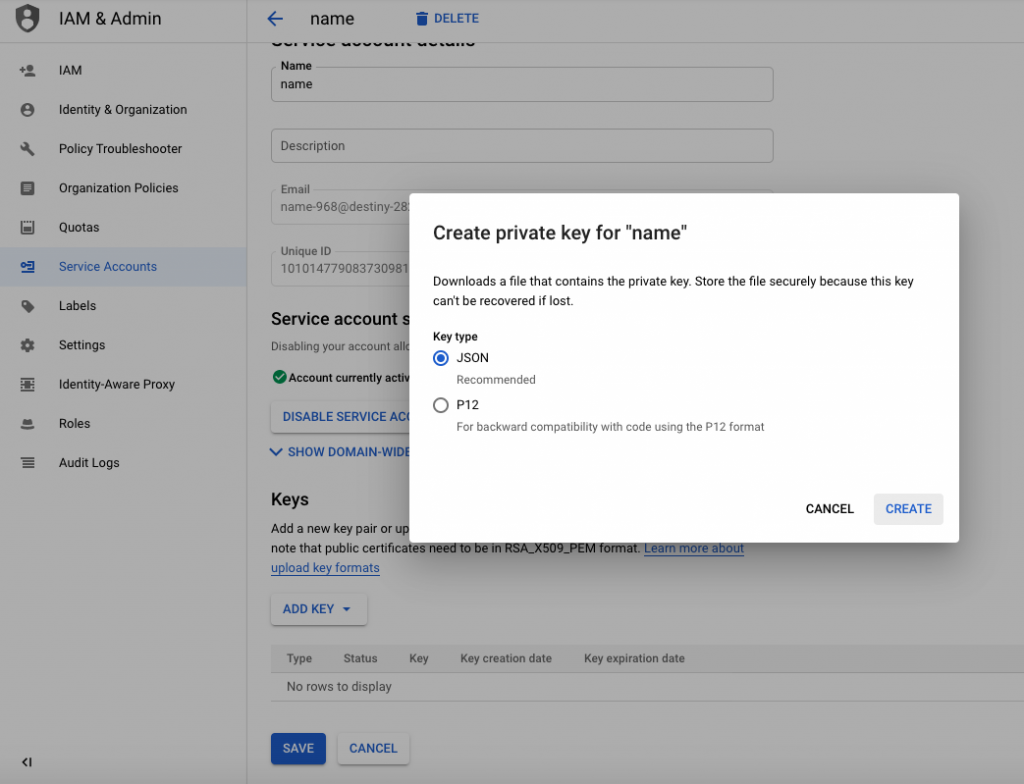1024x784 pixels.
Task: Click the Unique ID field
Action: coord(340,269)
